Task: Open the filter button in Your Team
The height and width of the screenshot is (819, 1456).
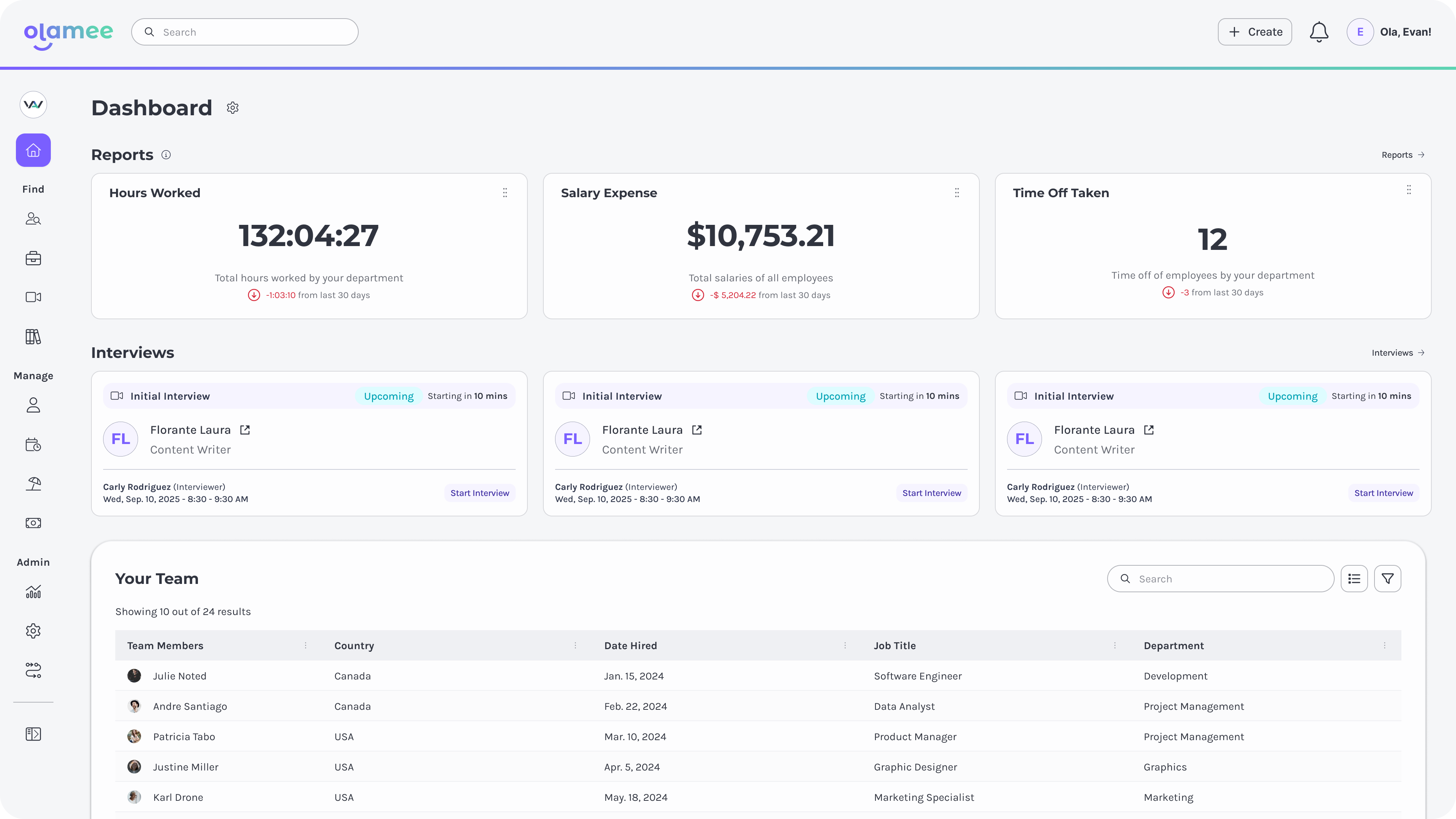Action: (x=1387, y=579)
